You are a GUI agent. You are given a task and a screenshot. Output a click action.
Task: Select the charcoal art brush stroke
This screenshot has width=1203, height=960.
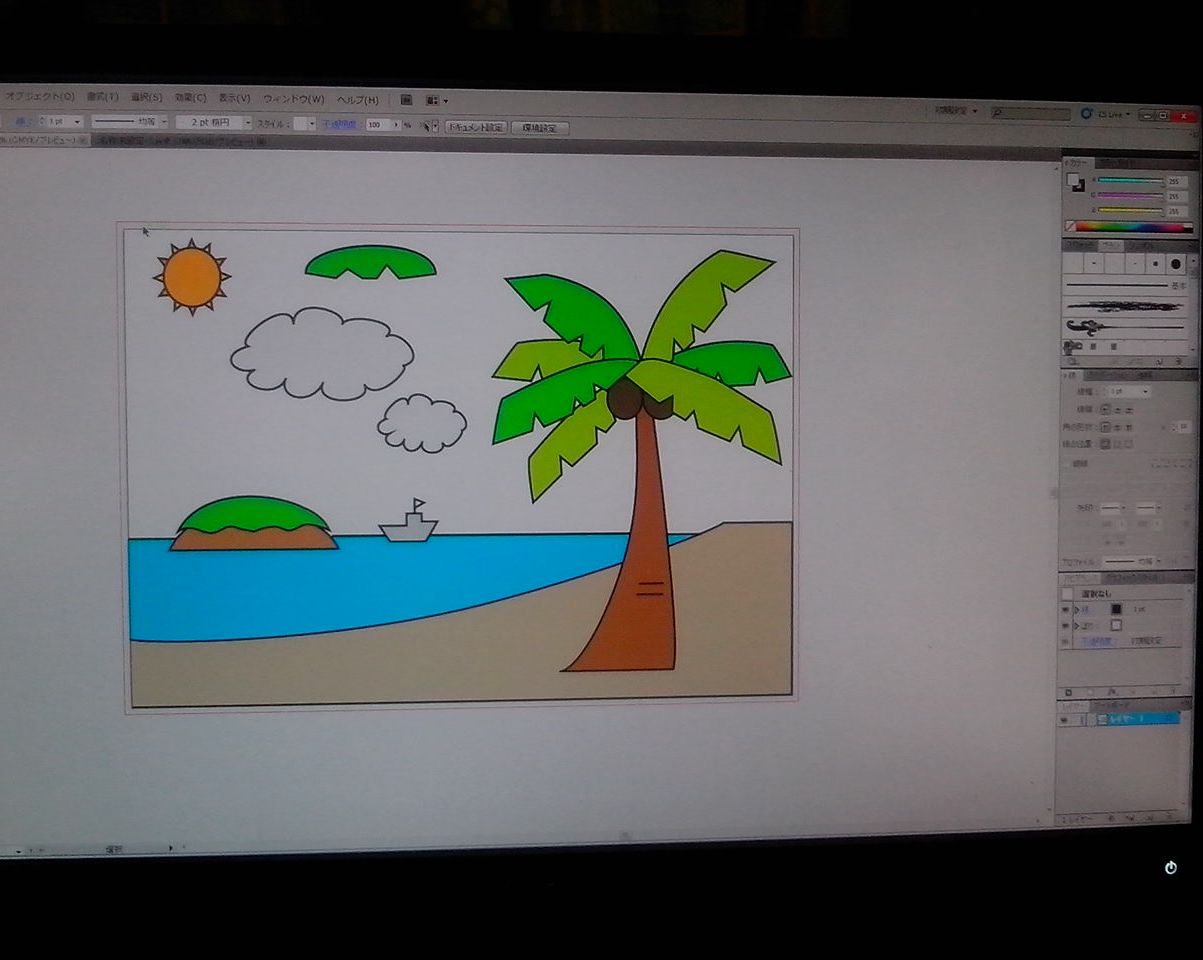(1125, 306)
